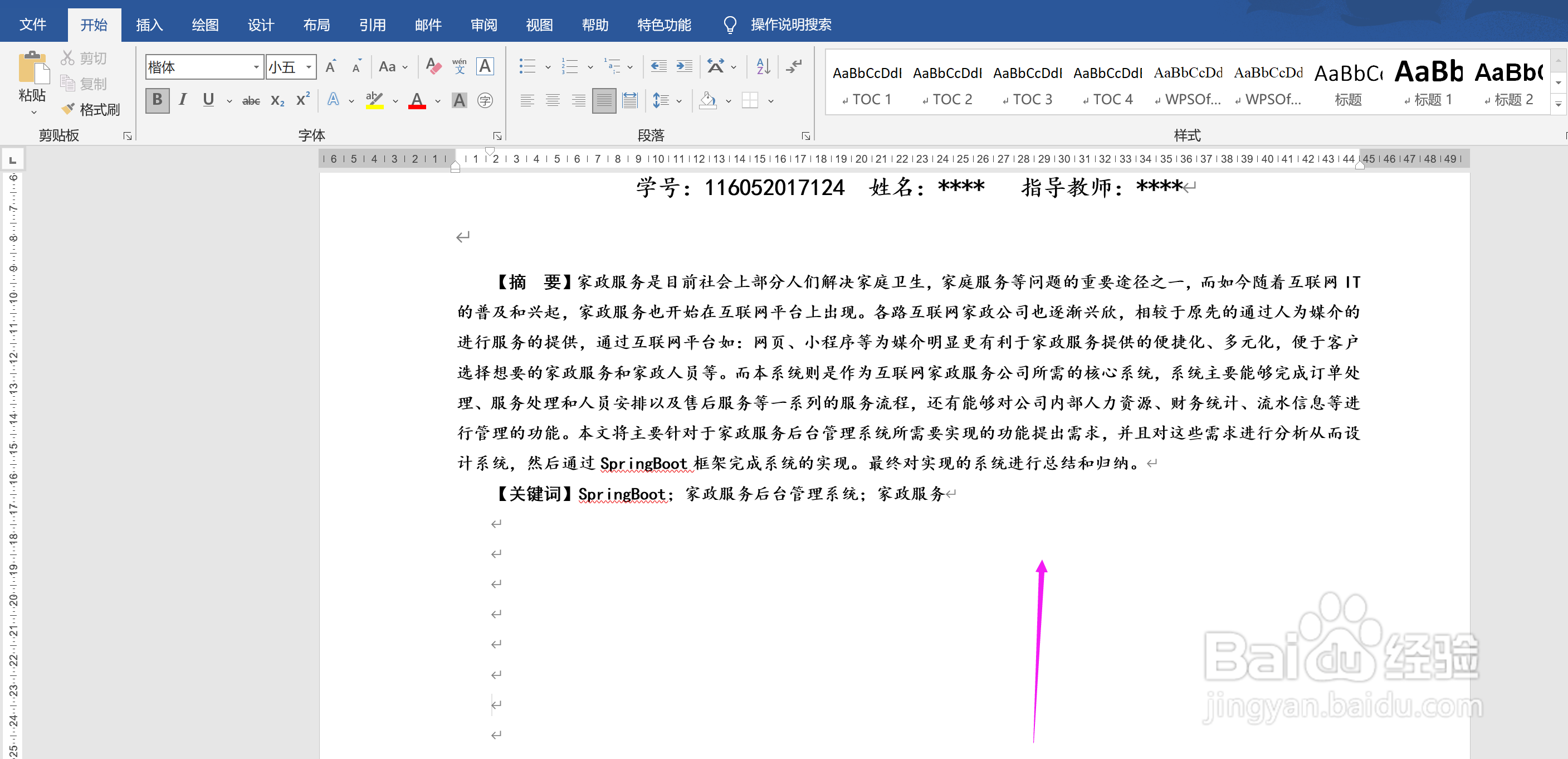Image resolution: width=1568 pixels, height=759 pixels.
Task: Click the 操作说明搜索 search box
Action: click(791, 25)
